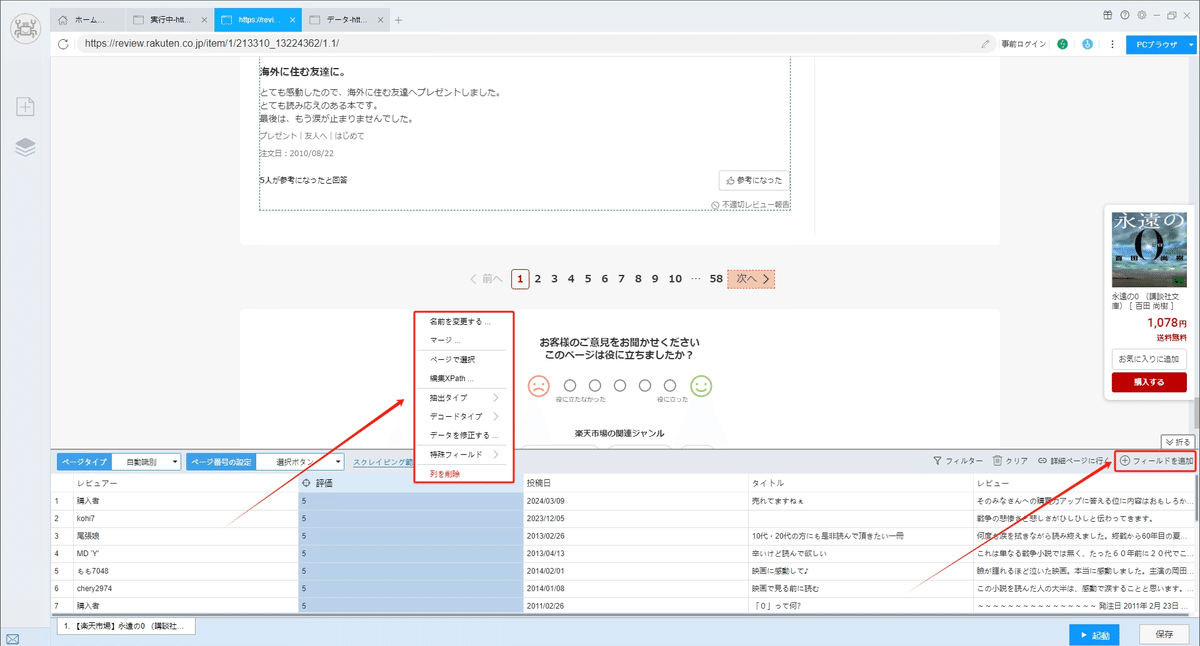The height and width of the screenshot is (646, 1200).
Task: Click the お気に入りに追加 button
Action: click(1148, 359)
